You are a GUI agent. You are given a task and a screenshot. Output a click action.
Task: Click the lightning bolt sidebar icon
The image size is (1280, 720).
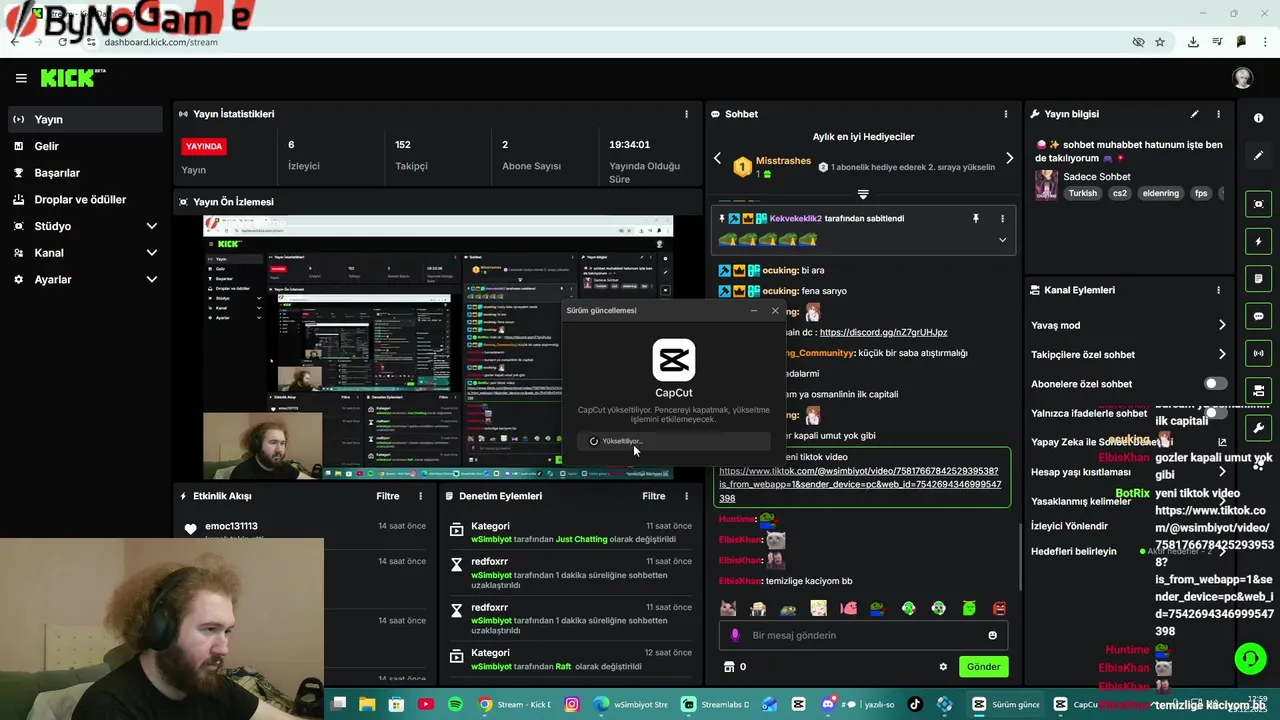[1258, 241]
